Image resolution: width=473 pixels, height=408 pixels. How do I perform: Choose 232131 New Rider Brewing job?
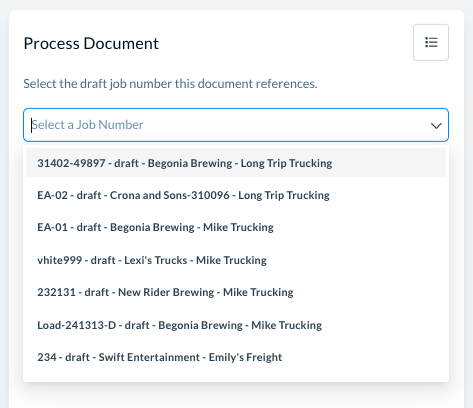[x=236, y=292]
